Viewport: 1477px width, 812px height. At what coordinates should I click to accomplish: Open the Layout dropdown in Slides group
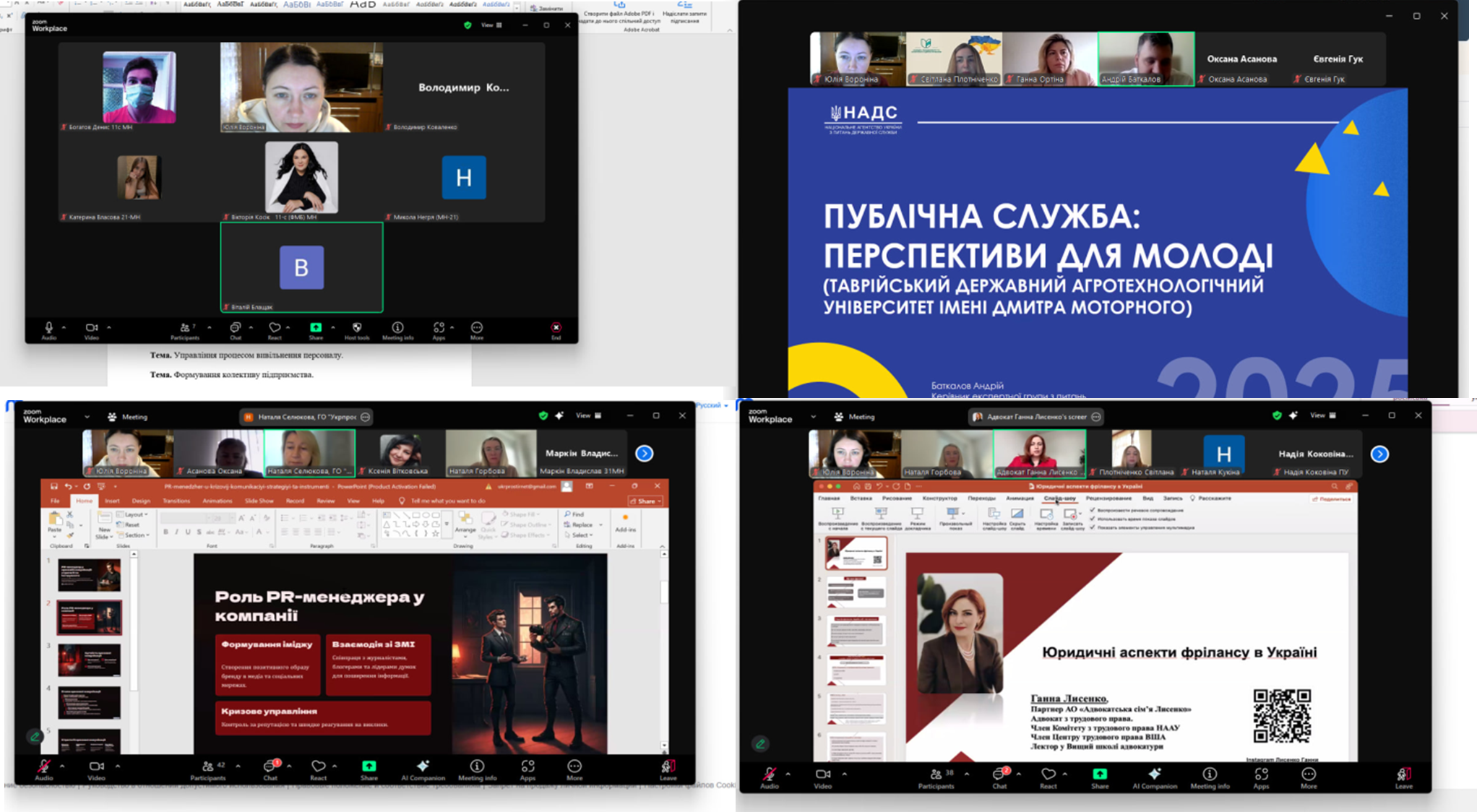pyautogui.click(x=134, y=514)
